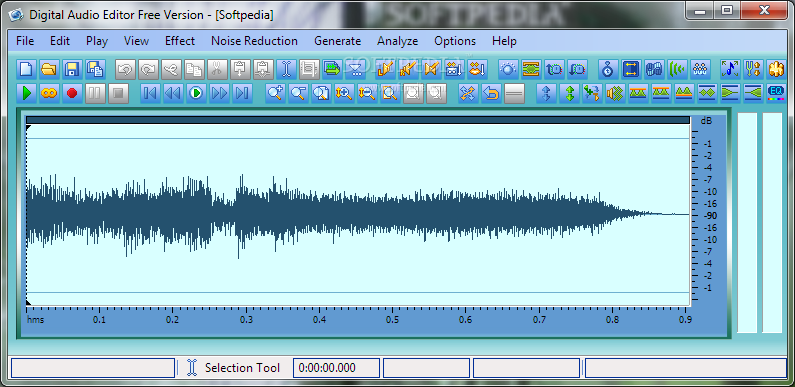Click the Paste clipboard icon

coord(240,69)
